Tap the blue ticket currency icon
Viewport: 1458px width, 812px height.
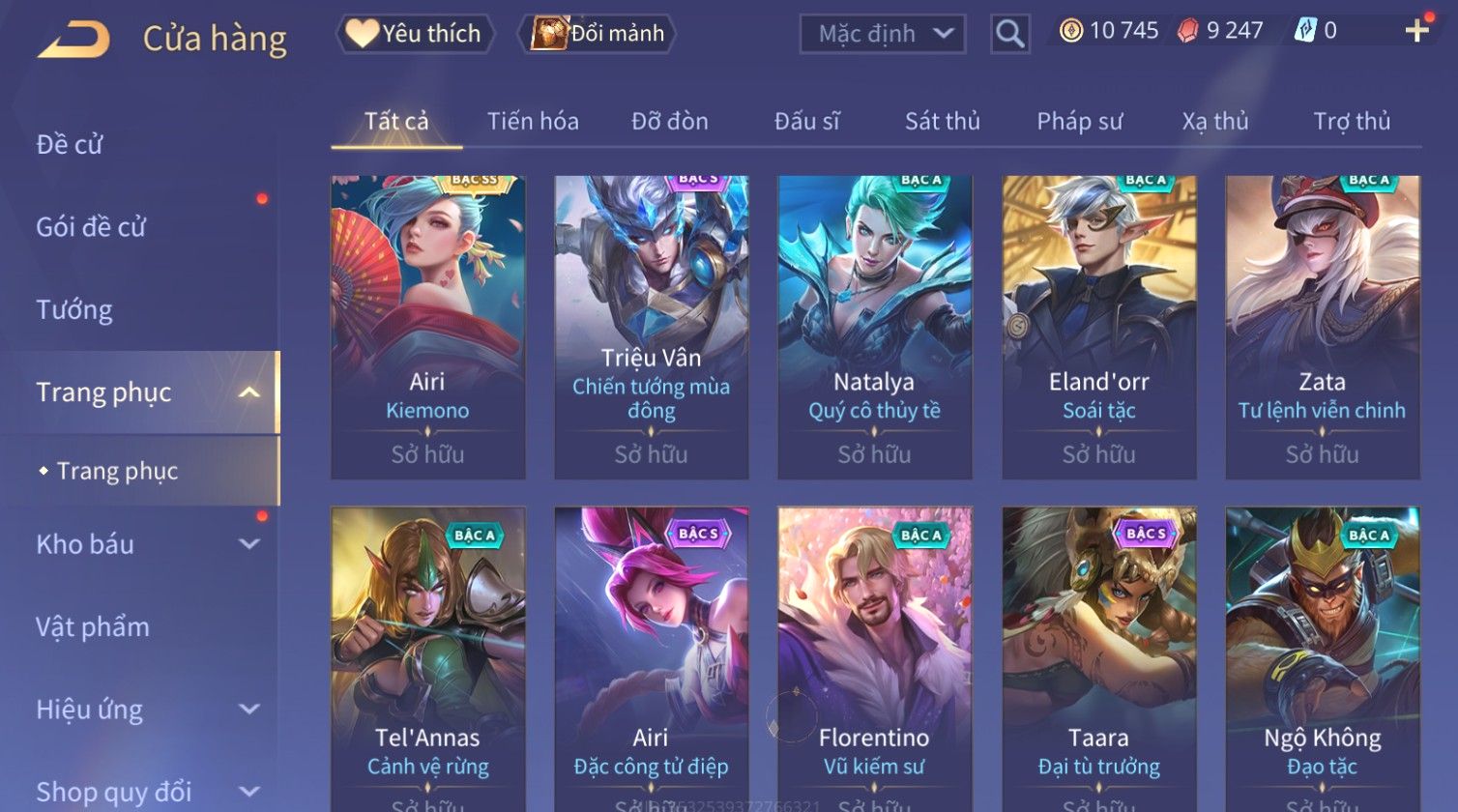click(1305, 31)
